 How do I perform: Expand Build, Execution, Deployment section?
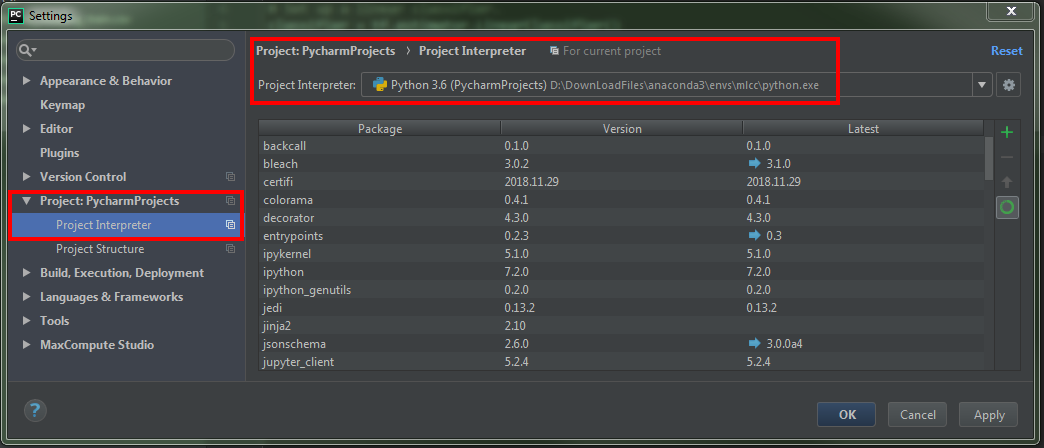pos(27,273)
